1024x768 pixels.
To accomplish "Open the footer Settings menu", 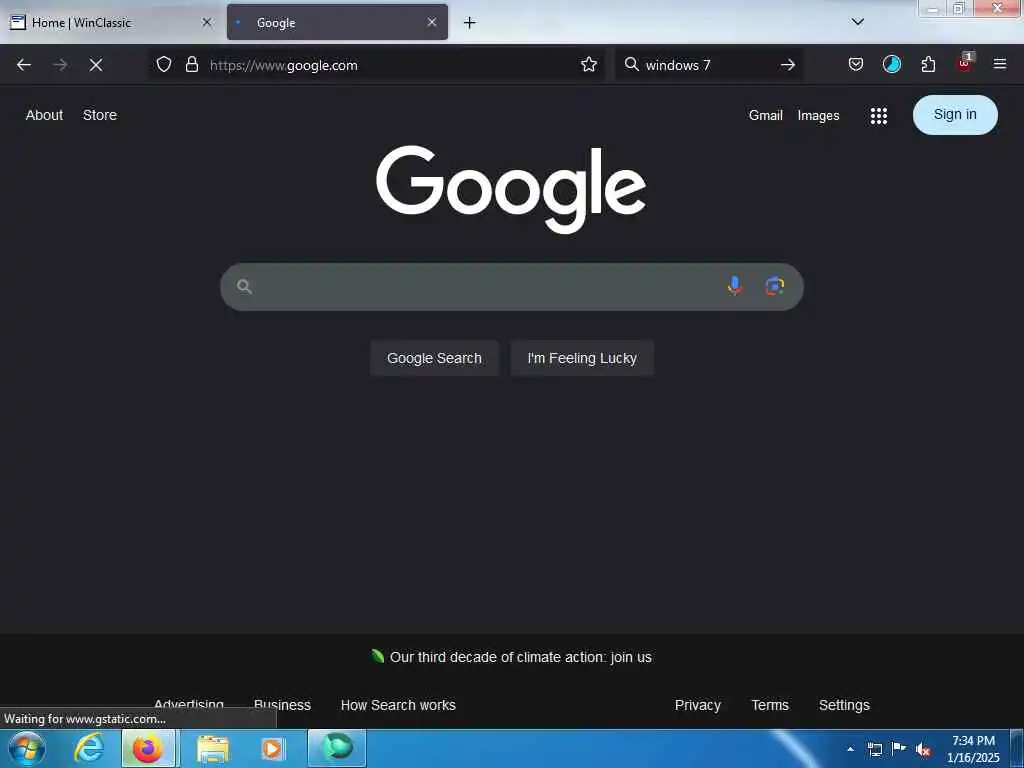I will tap(844, 705).
